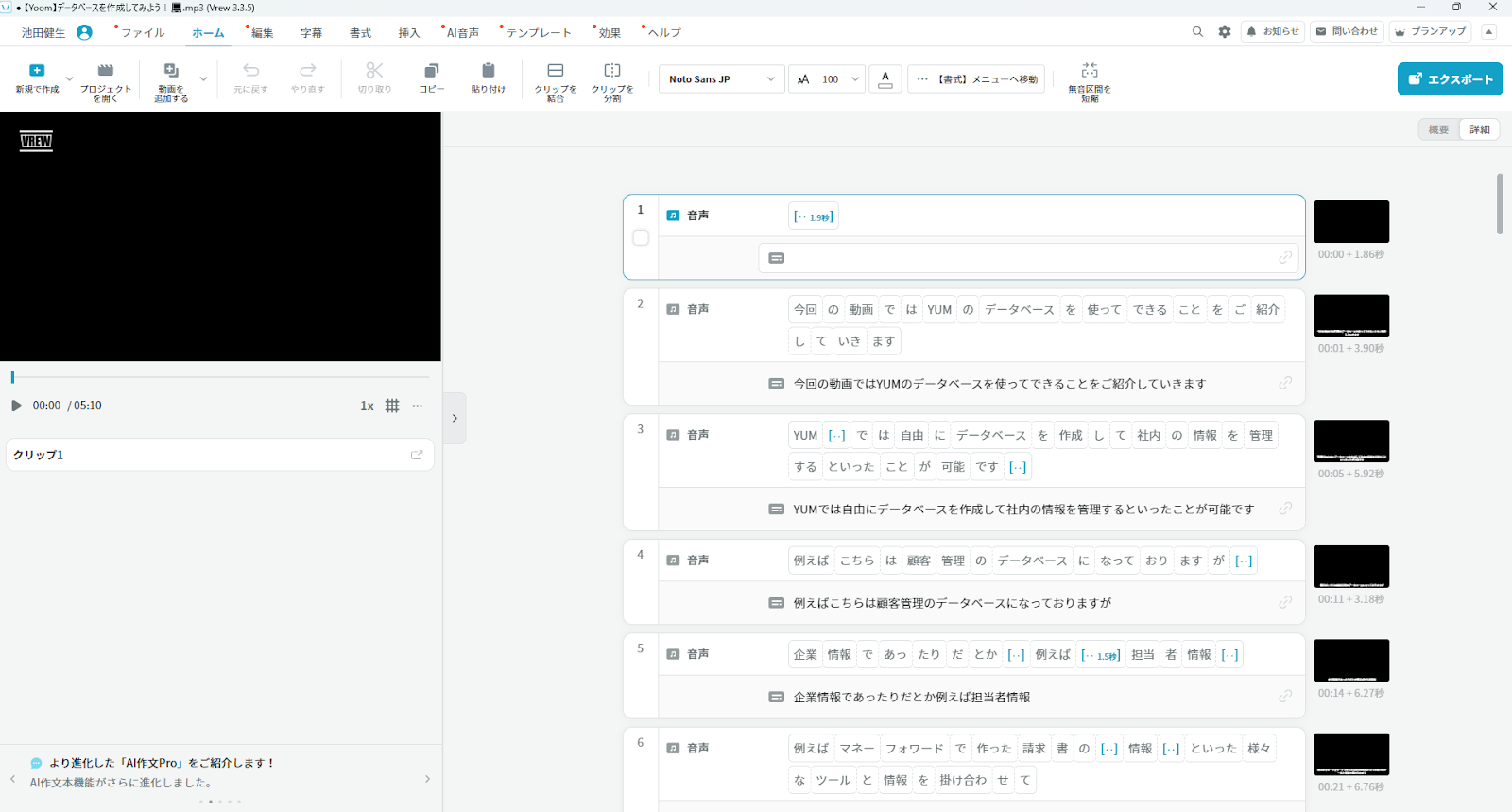Click the grid icon below video preview

(x=392, y=406)
